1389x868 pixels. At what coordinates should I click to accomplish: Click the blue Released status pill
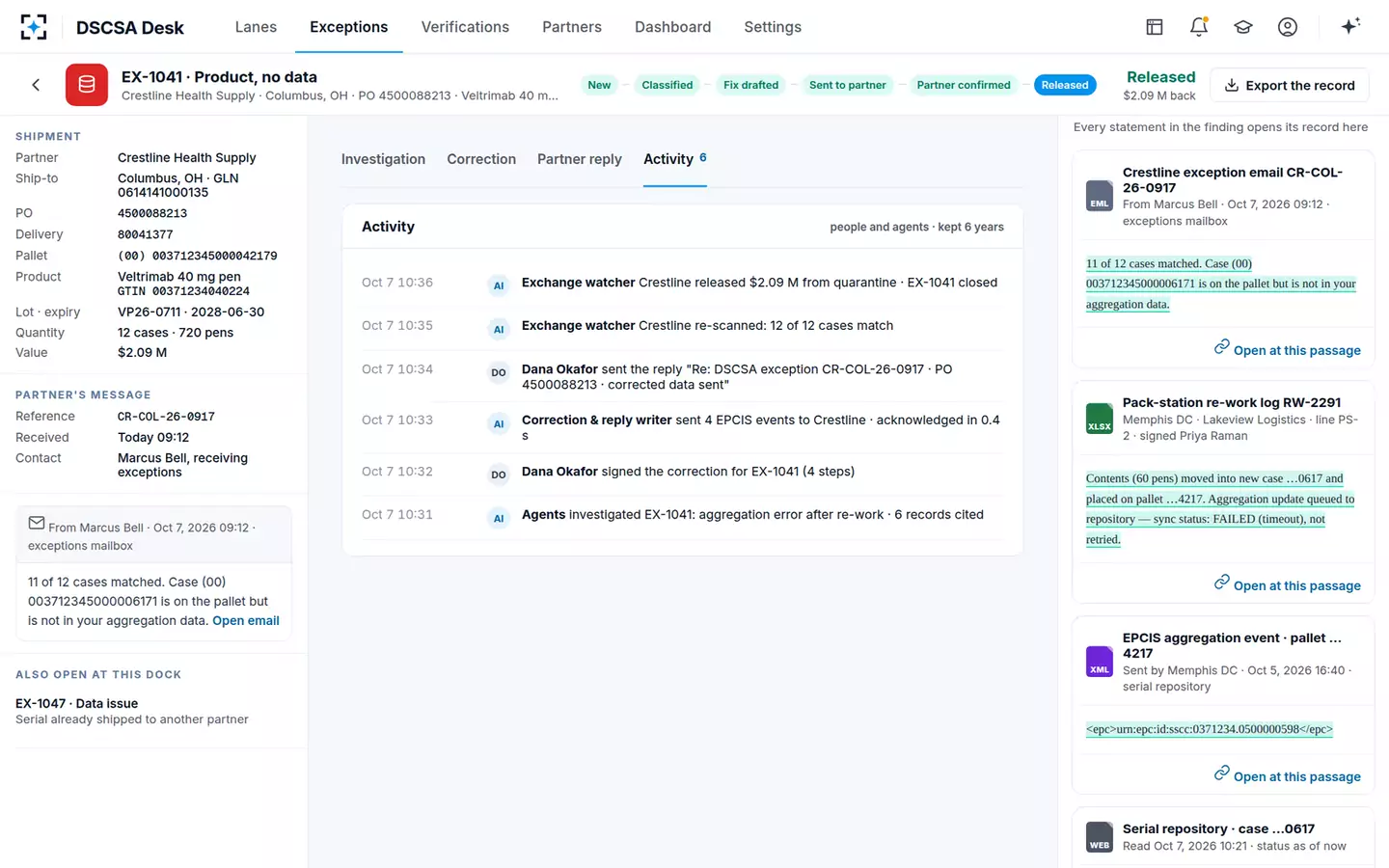coord(1065,85)
